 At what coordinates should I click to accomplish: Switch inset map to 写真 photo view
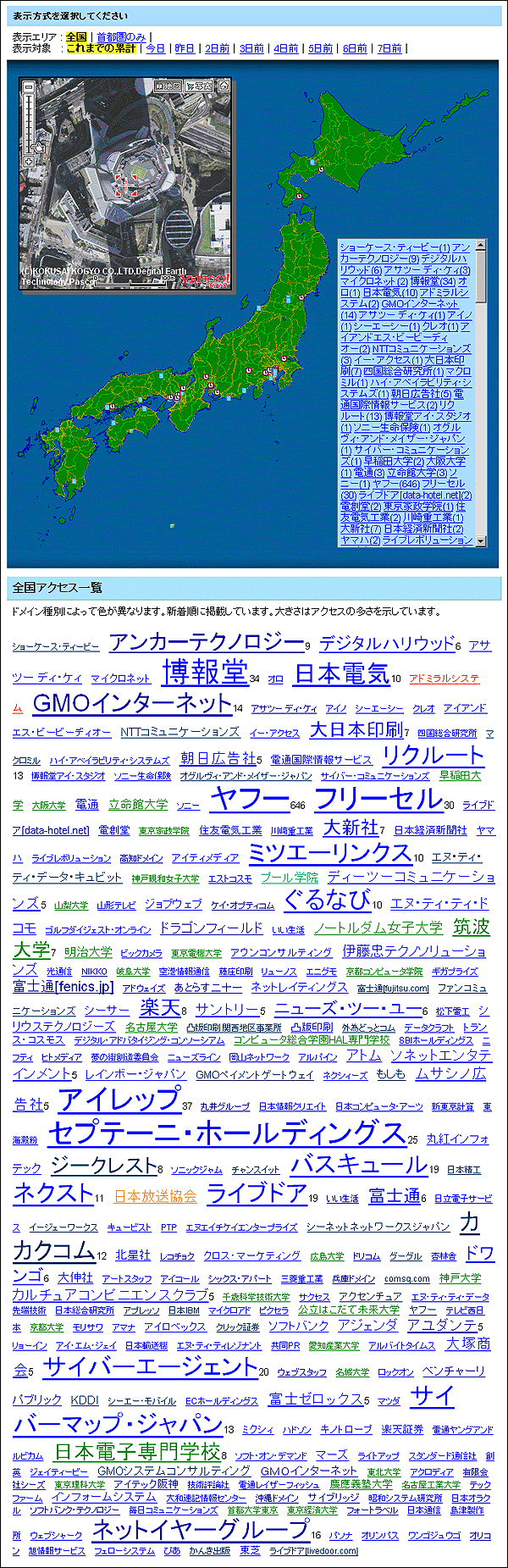pos(198,86)
